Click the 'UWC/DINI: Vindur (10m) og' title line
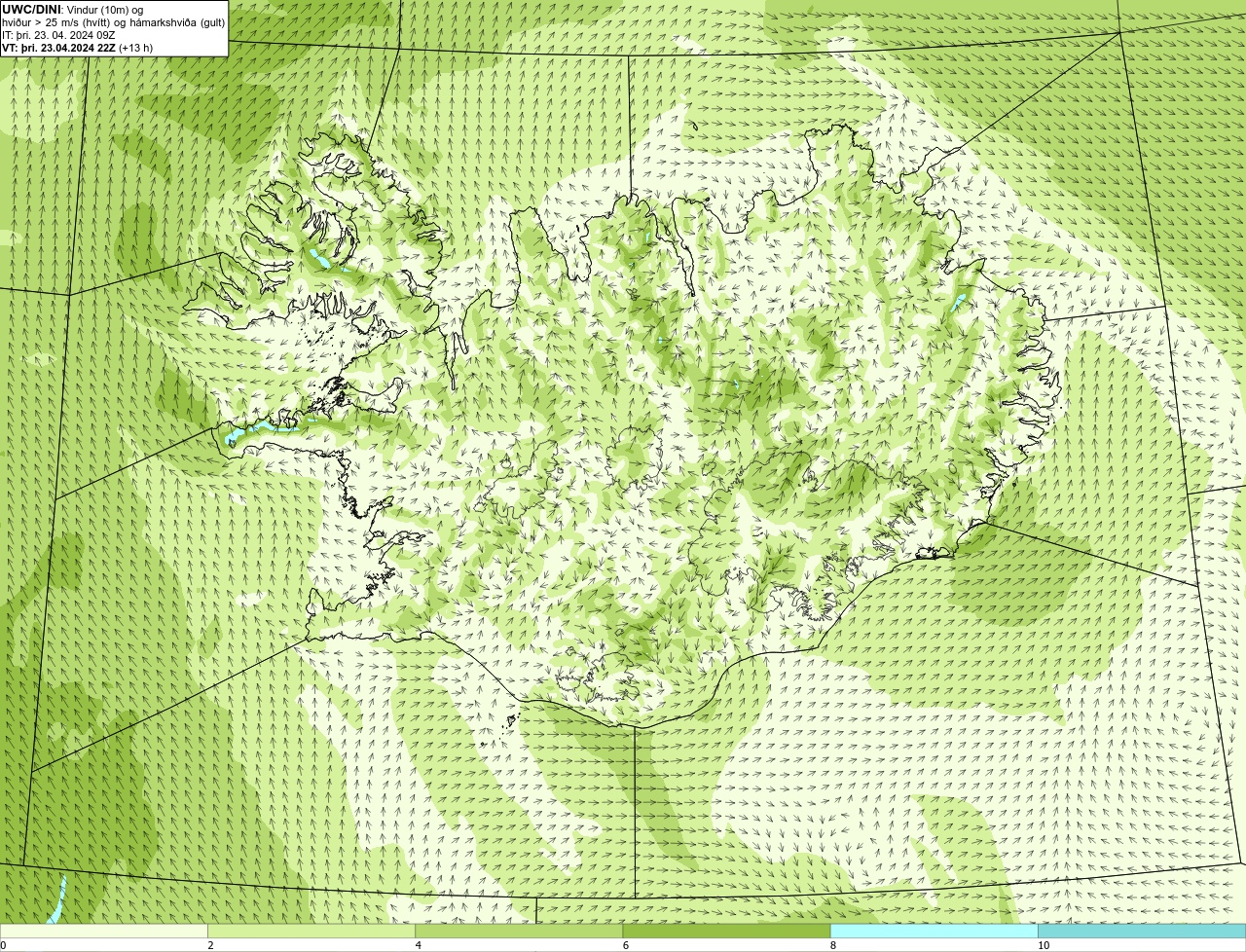1246x952 pixels. 73,10
